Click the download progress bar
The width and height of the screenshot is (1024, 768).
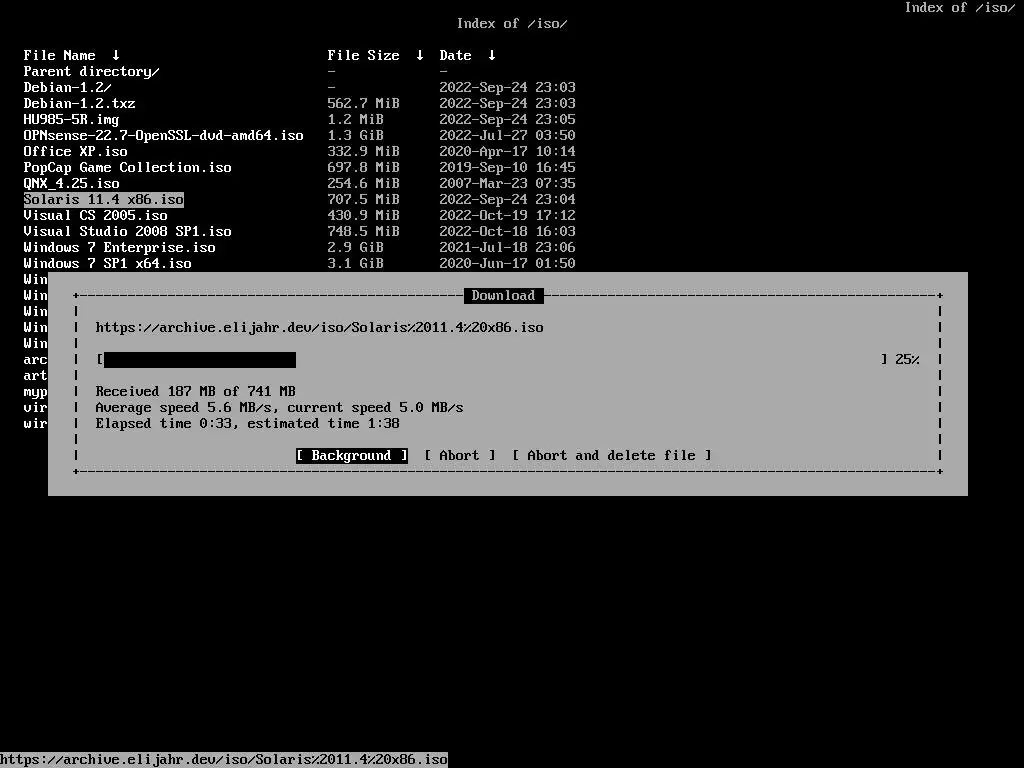(492, 360)
